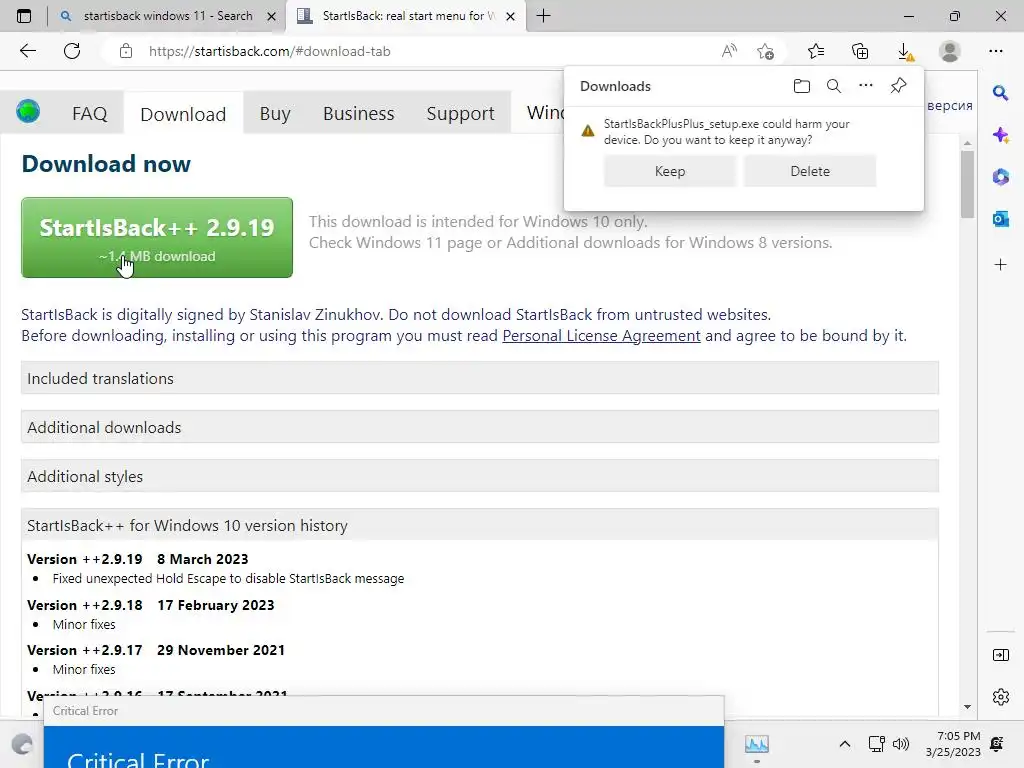Open the browser profile avatar
This screenshot has height=768, width=1024.
(950, 51)
